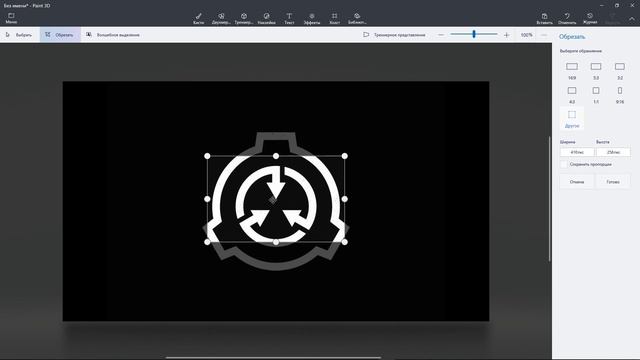Click the zoom in plus button
640x360 pixels.
507,35
